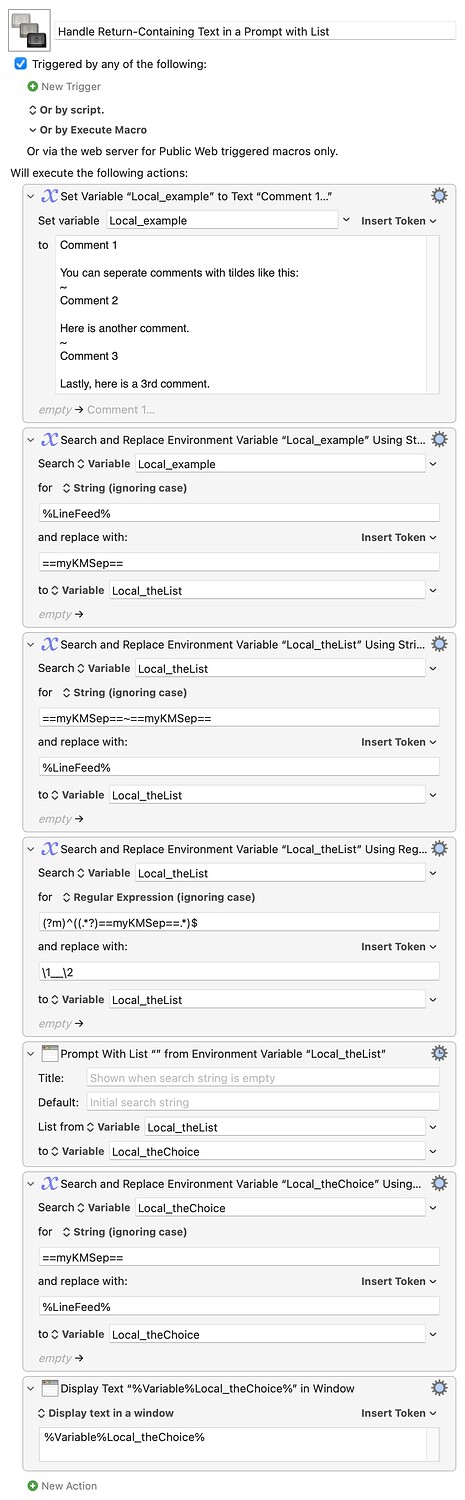Open Insert Token in Local_theChoice search action
The image size is (465, 1500).
point(398,1281)
